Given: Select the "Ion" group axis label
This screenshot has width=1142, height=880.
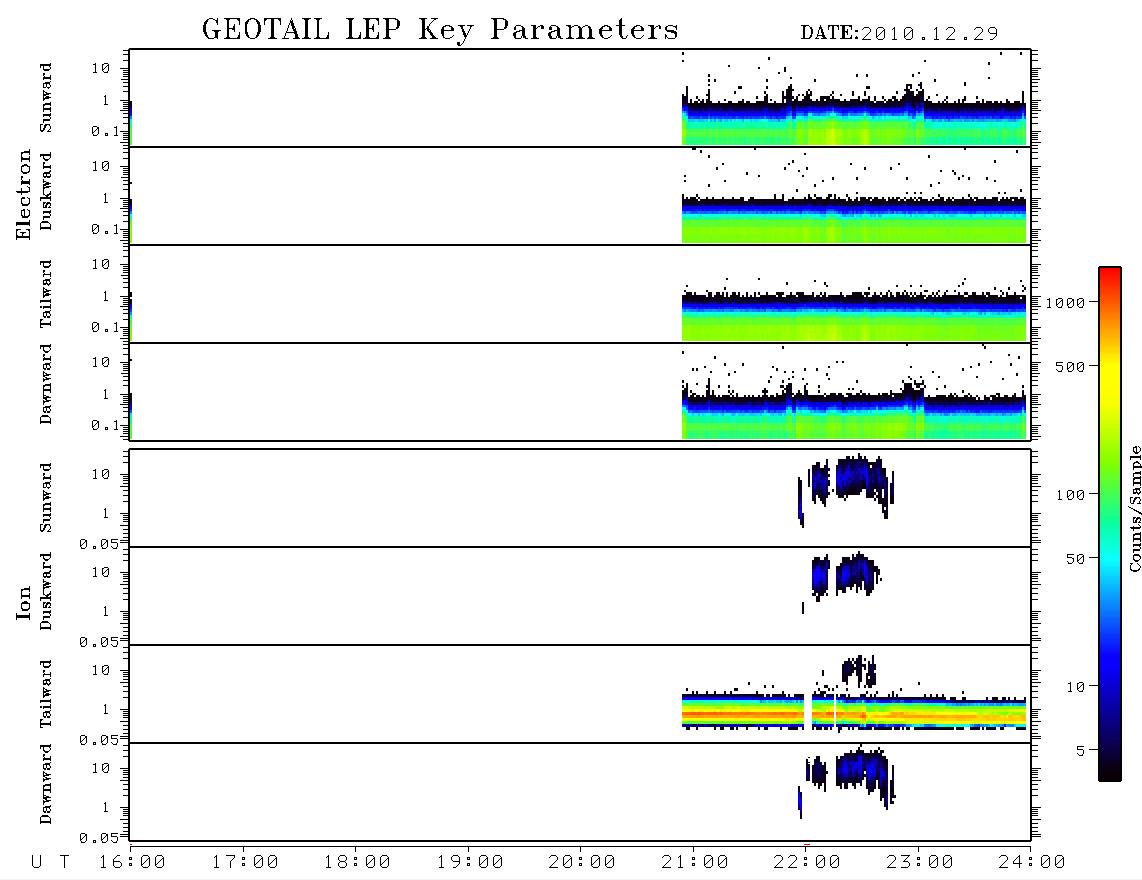Looking at the screenshot, I should click(23, 603).
